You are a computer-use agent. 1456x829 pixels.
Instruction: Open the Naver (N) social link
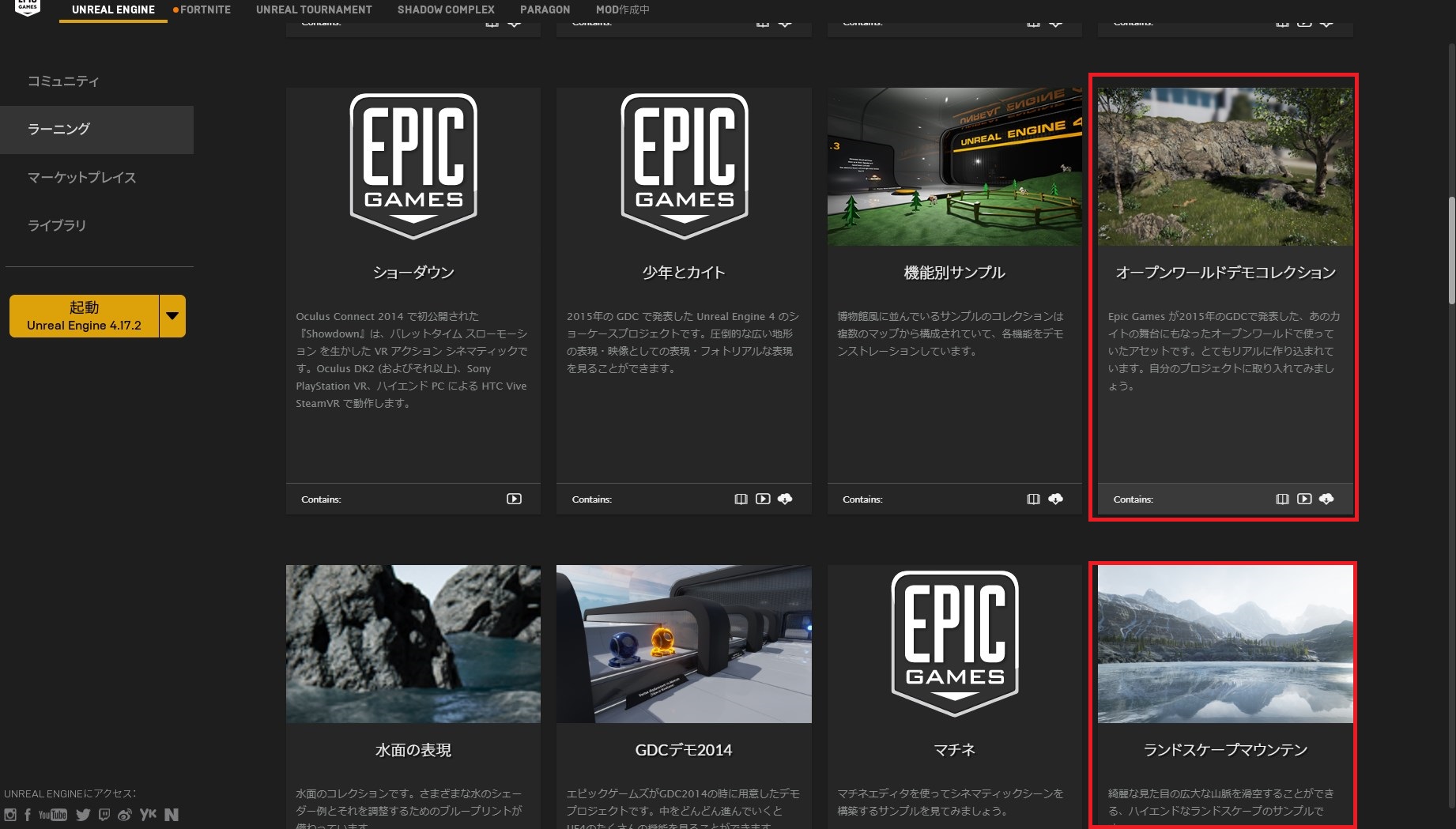point(172,815)
